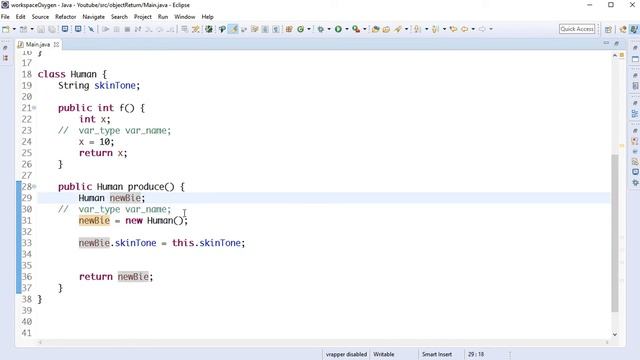Open the Forward history dropdown arrow
The image size is (640, 360).
(491, 29)
